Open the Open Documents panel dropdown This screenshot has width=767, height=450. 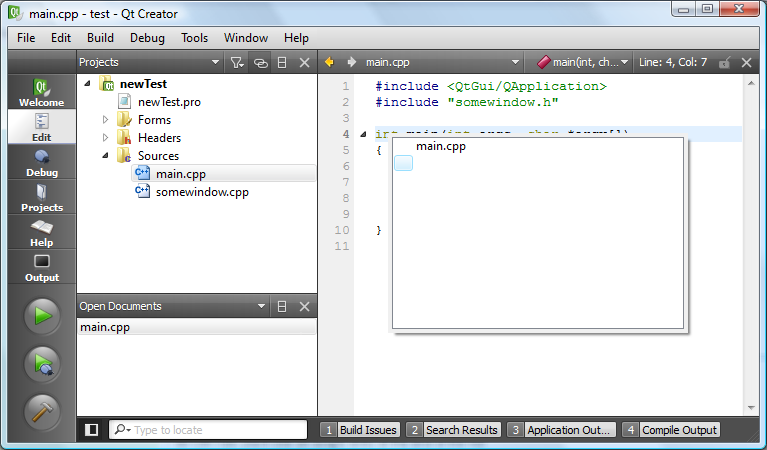tap(261, 306)
